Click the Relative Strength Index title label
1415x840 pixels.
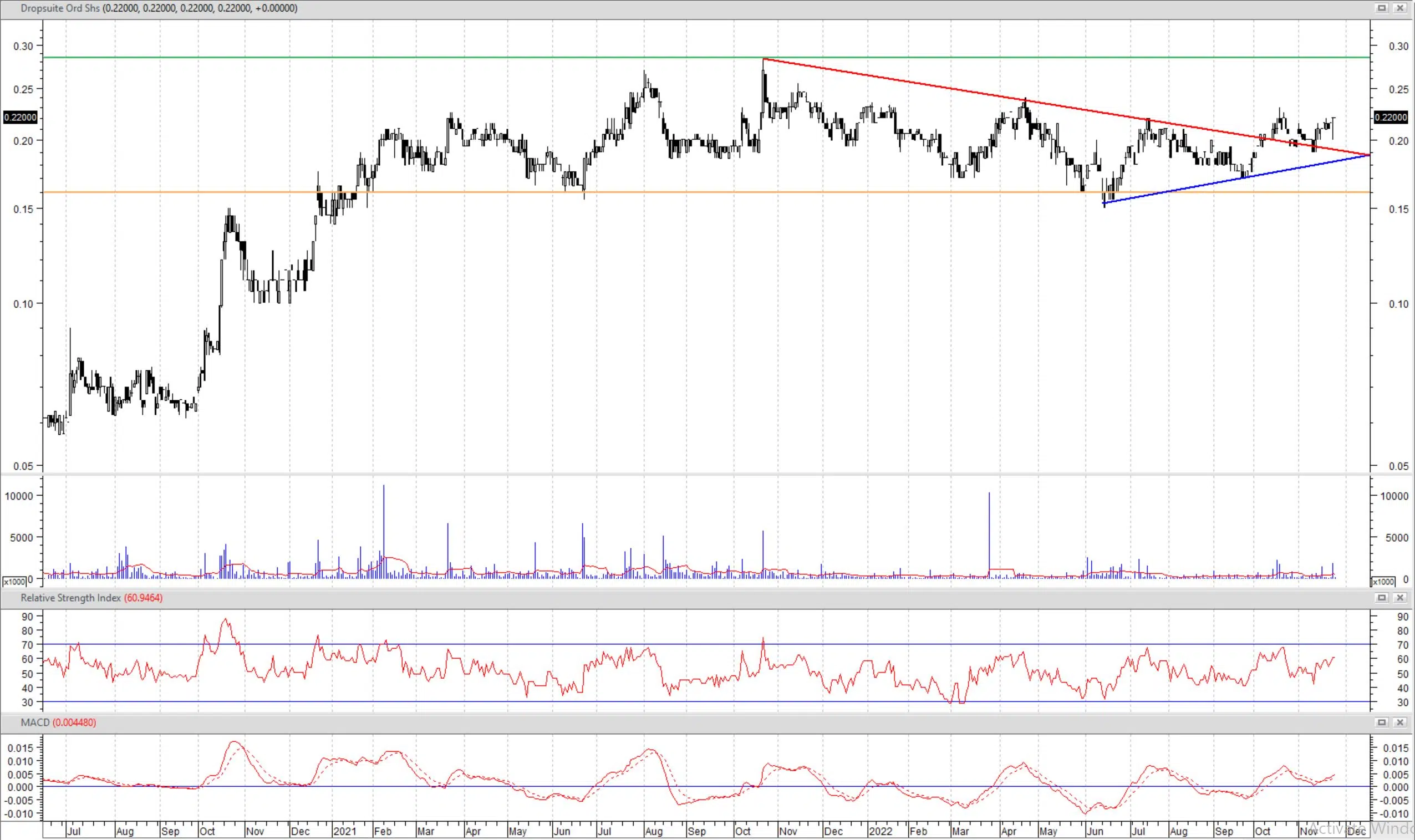pos(71,598)
